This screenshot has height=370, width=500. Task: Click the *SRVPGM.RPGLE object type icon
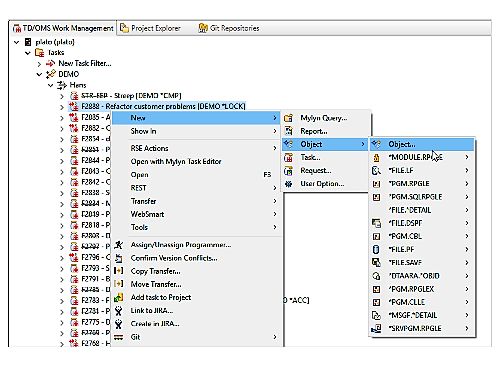(x=376, y=329)
